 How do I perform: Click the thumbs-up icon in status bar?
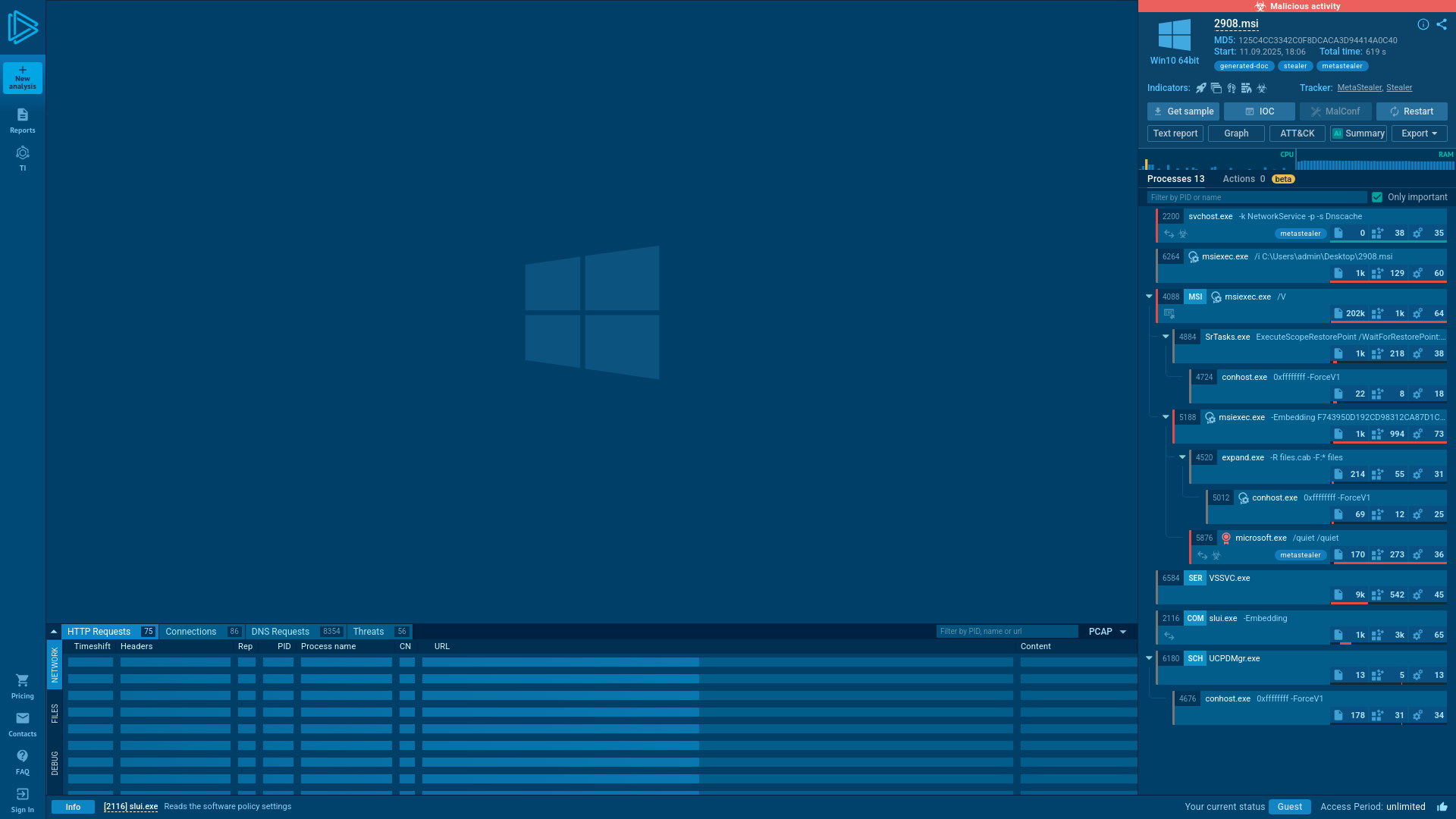click(x=1442, y=806)
